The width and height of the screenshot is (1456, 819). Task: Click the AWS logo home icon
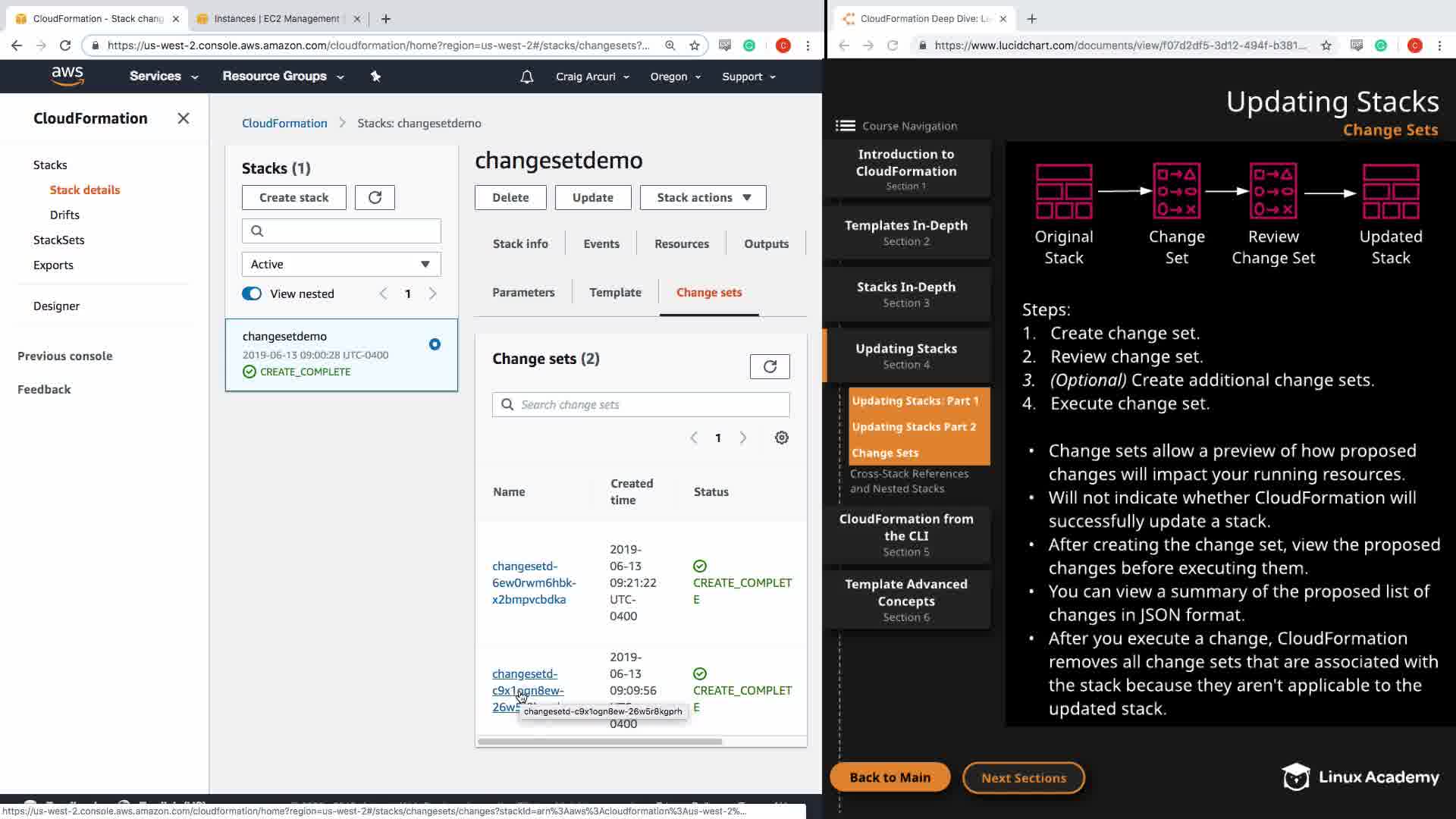click(x=67, y=76)
